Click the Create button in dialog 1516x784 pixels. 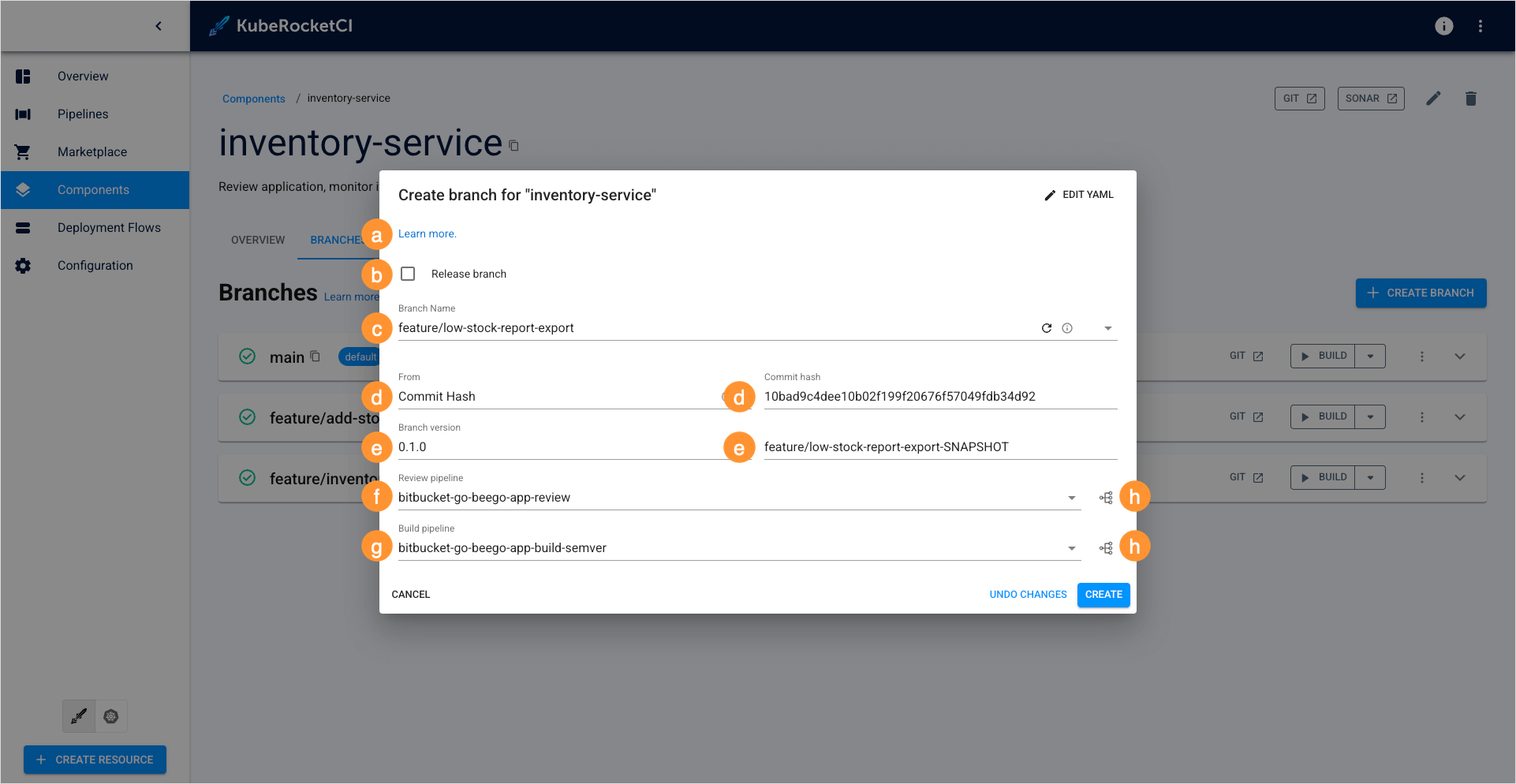(x=1103, y=595)
